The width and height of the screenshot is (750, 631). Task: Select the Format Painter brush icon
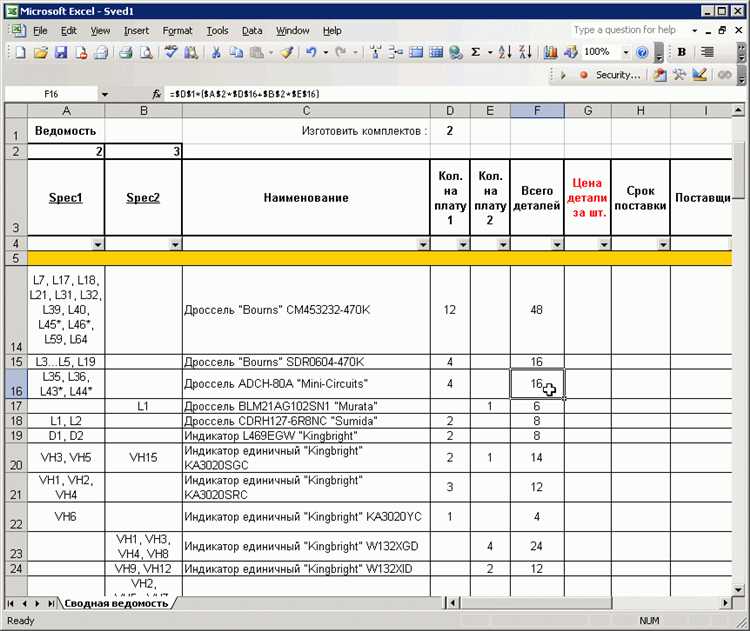[x=286, y=52]
